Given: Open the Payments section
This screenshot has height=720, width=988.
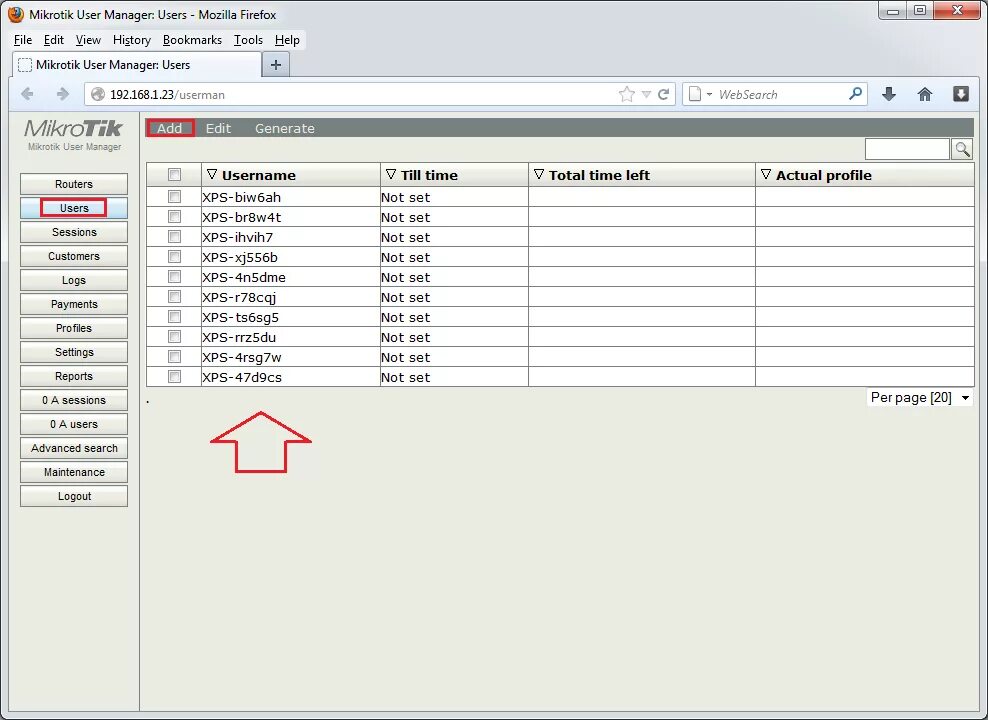Looking at the screenshot, I should [74, 304].
